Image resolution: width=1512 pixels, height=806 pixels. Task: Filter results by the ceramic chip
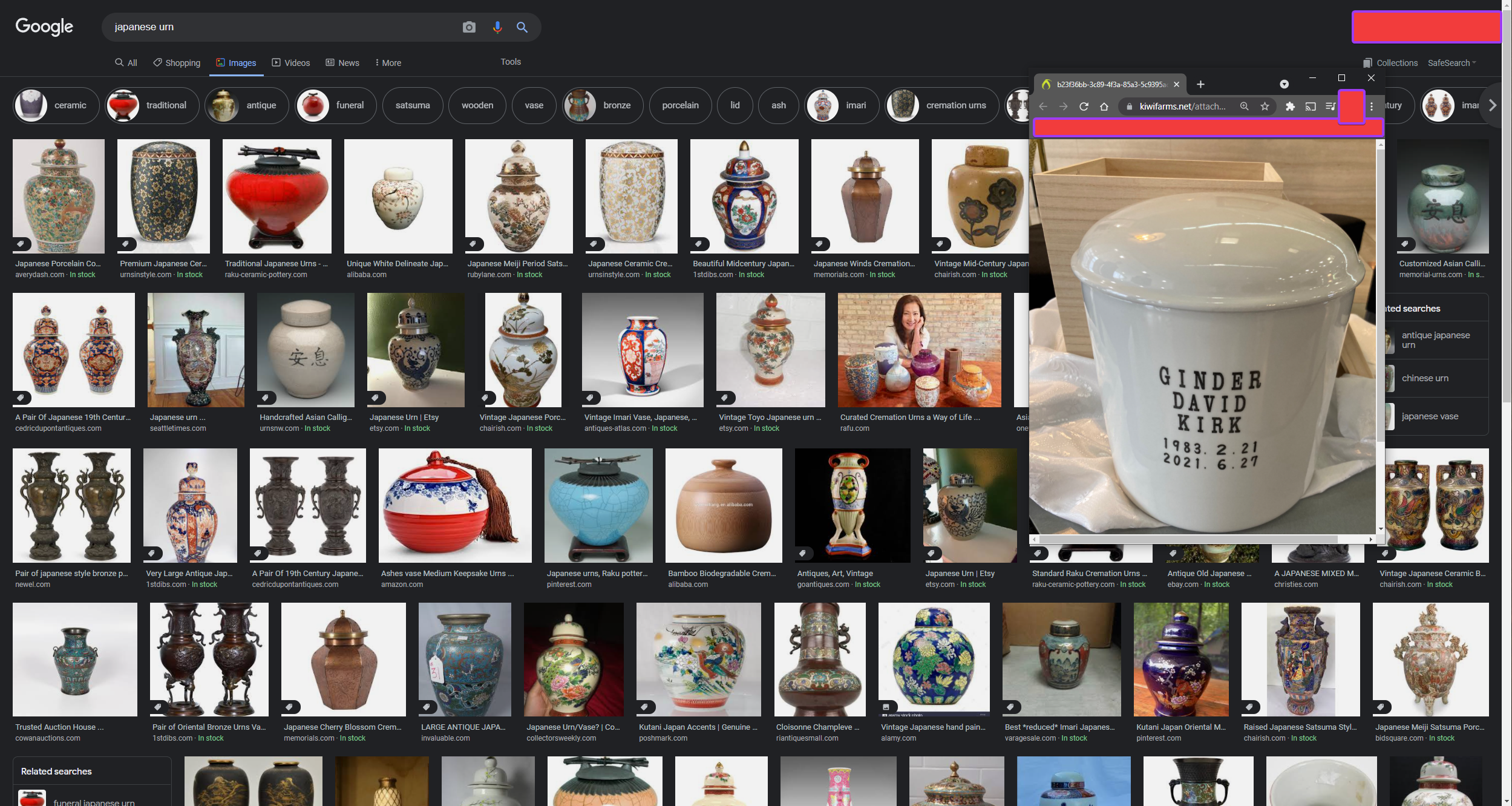[x=56, y=105]
